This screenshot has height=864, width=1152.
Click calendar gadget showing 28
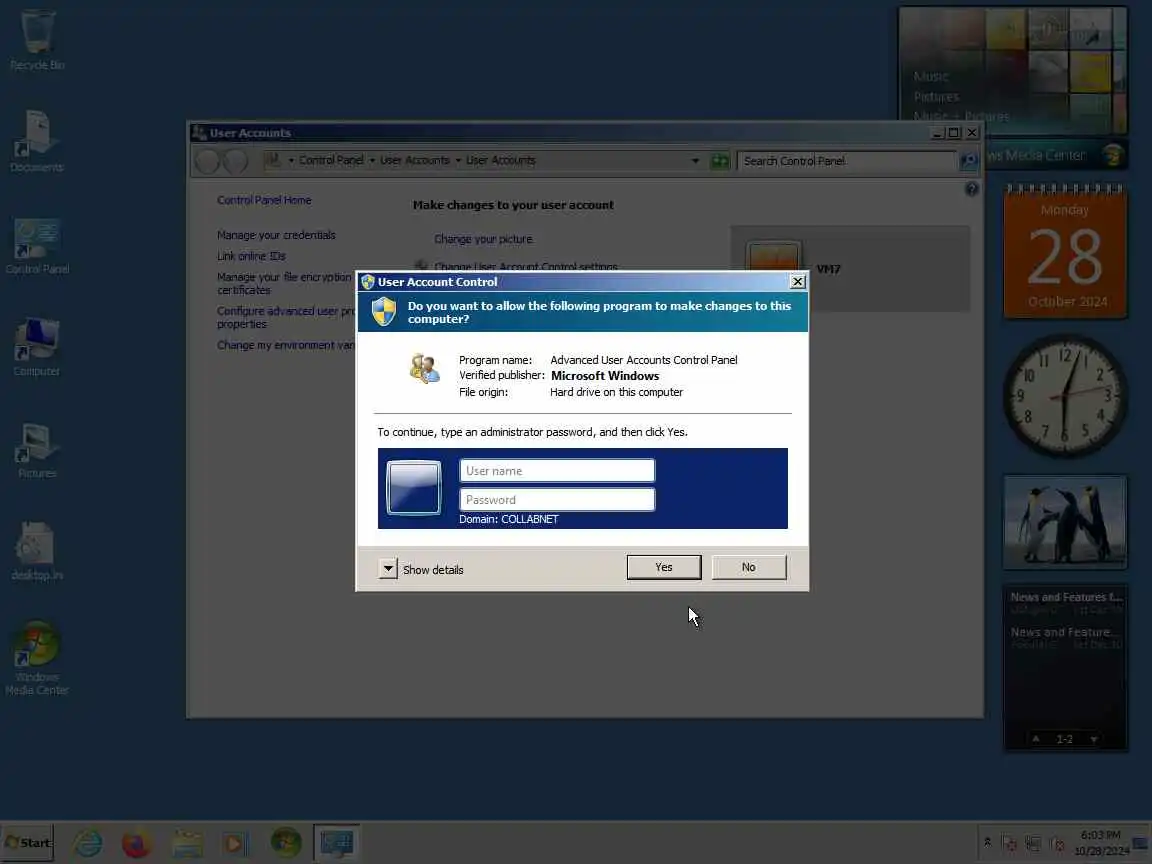tap(1065, 252)
